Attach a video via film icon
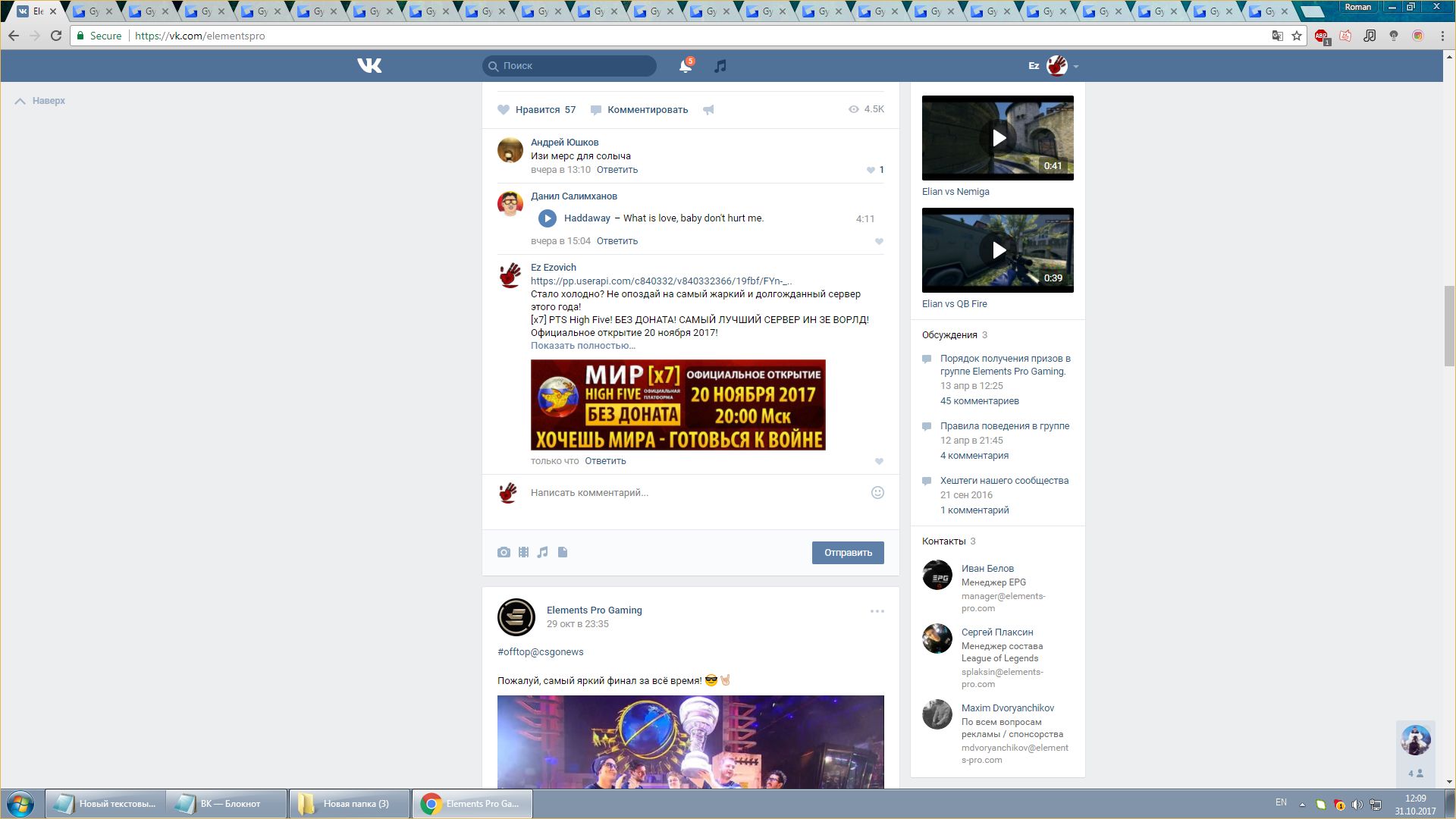This screenshot has height=819, width=1456. (523, 552)
